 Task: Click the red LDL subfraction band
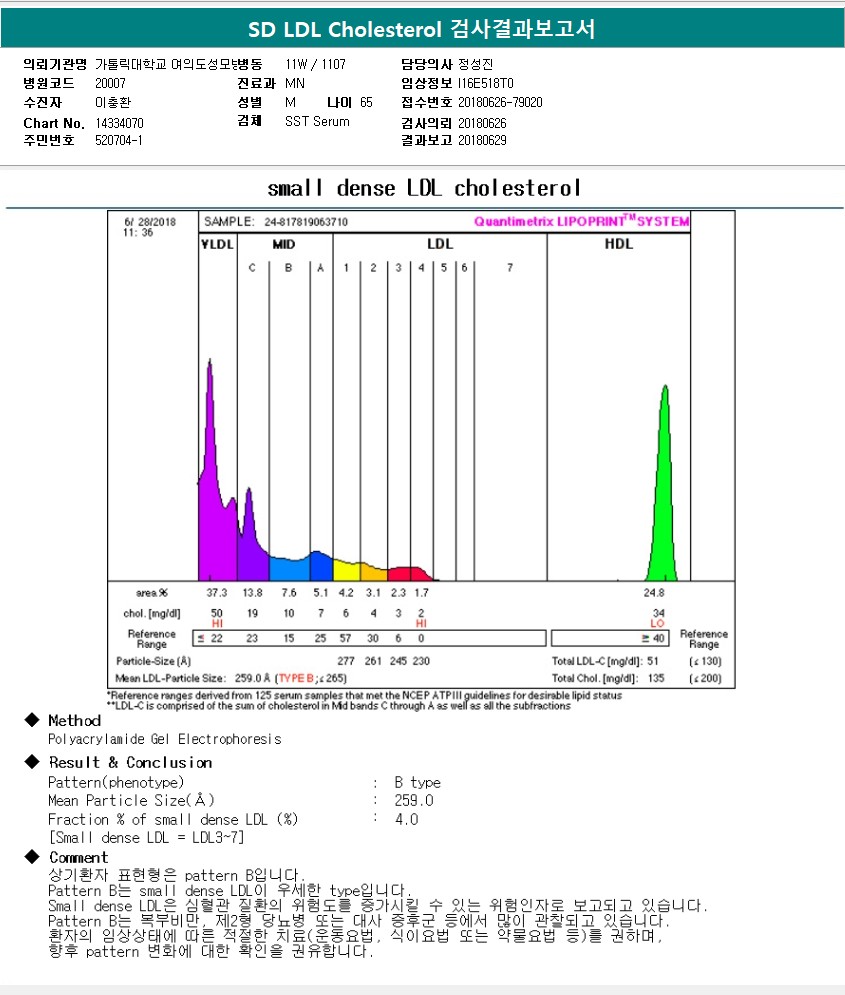(x=409, y=574)
